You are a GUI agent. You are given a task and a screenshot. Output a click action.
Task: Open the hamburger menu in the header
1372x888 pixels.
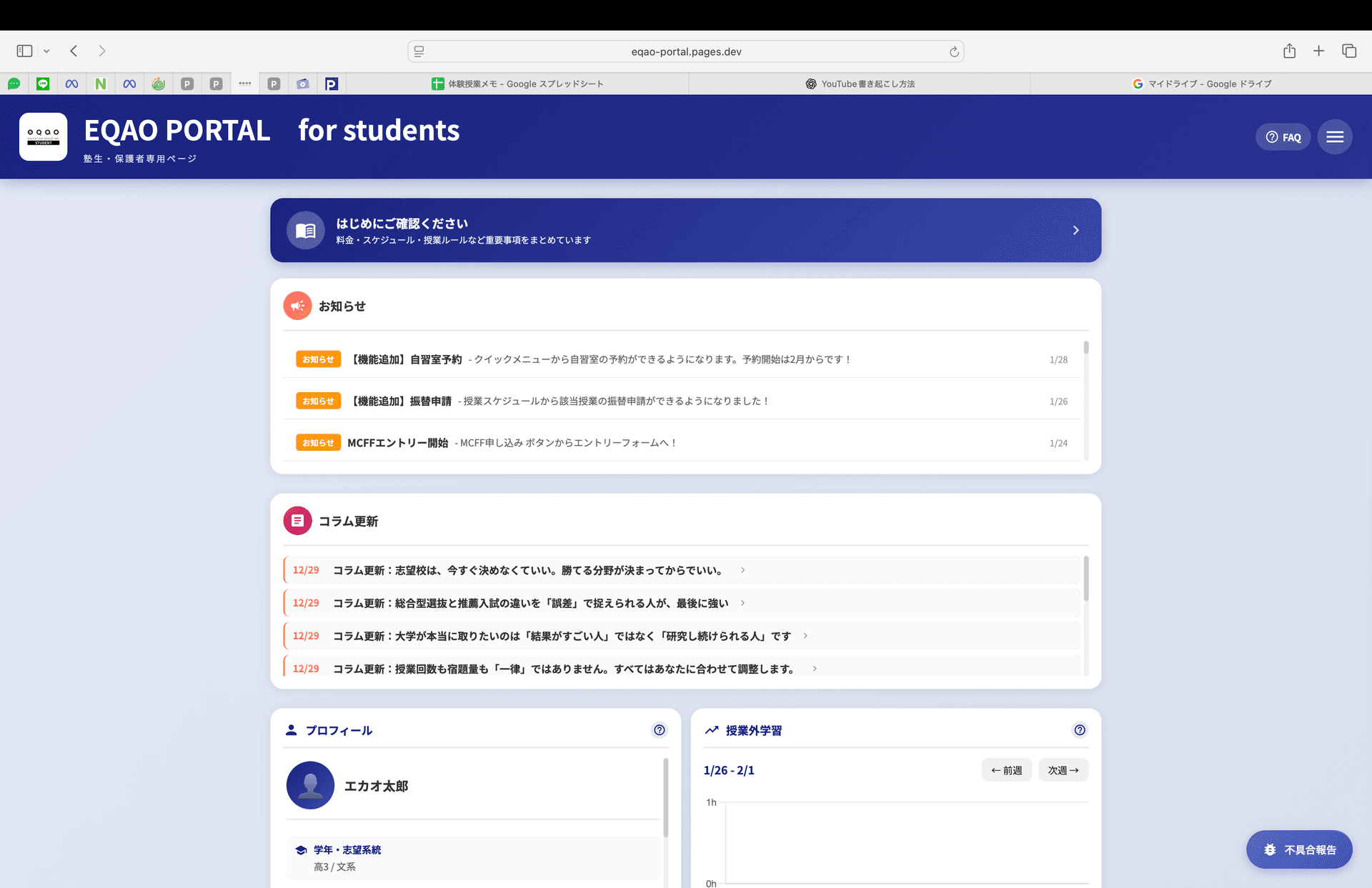1335,136
